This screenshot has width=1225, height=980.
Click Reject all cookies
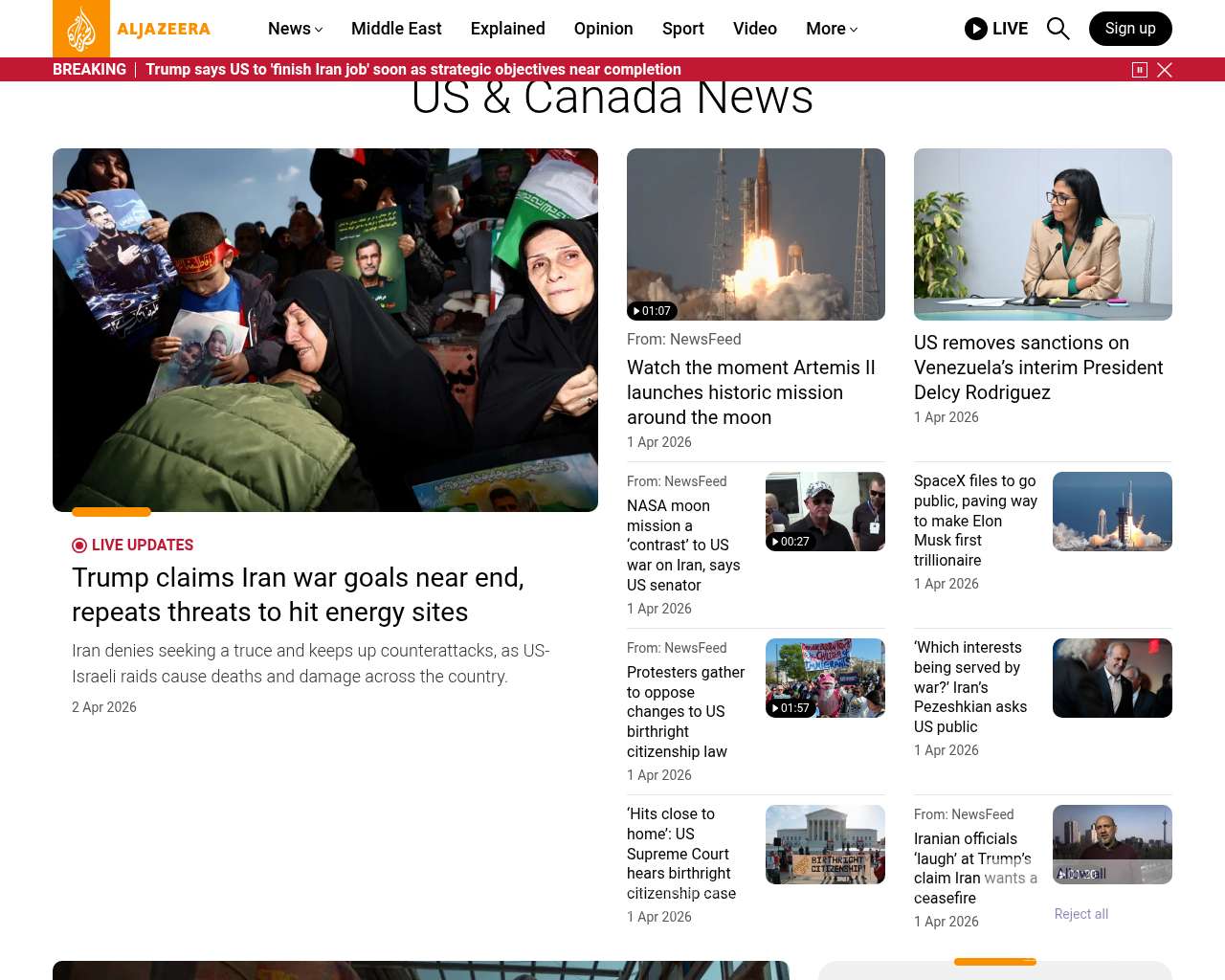click(1080, 914)
